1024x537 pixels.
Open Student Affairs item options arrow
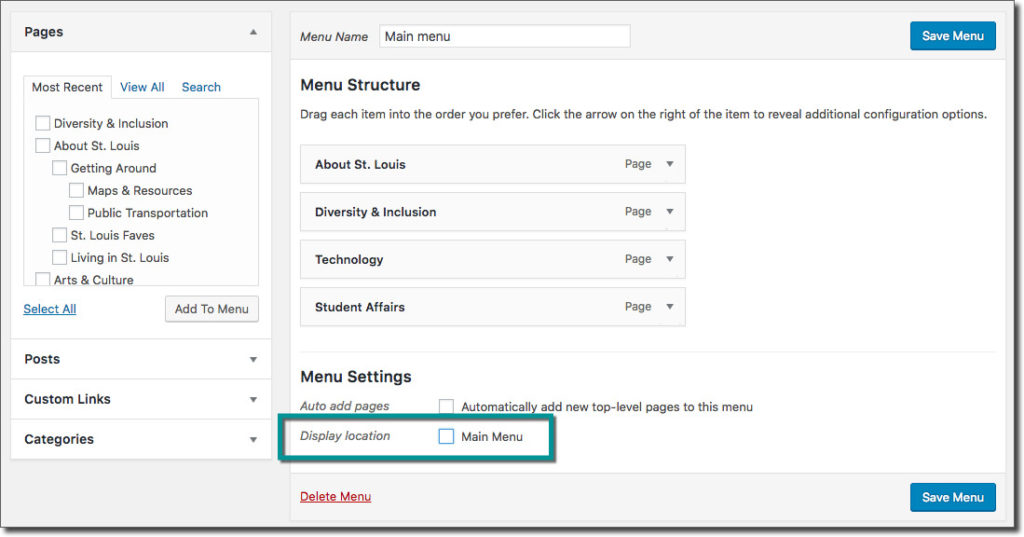(670, 307)
